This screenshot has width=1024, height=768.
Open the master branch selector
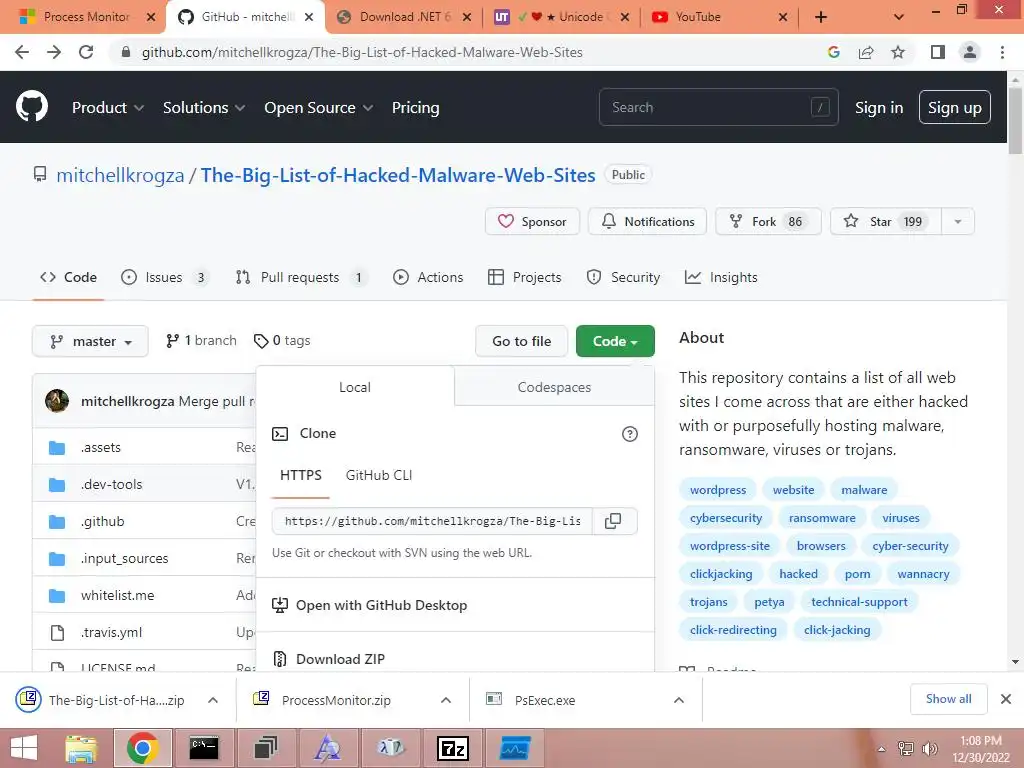point(90,342)
